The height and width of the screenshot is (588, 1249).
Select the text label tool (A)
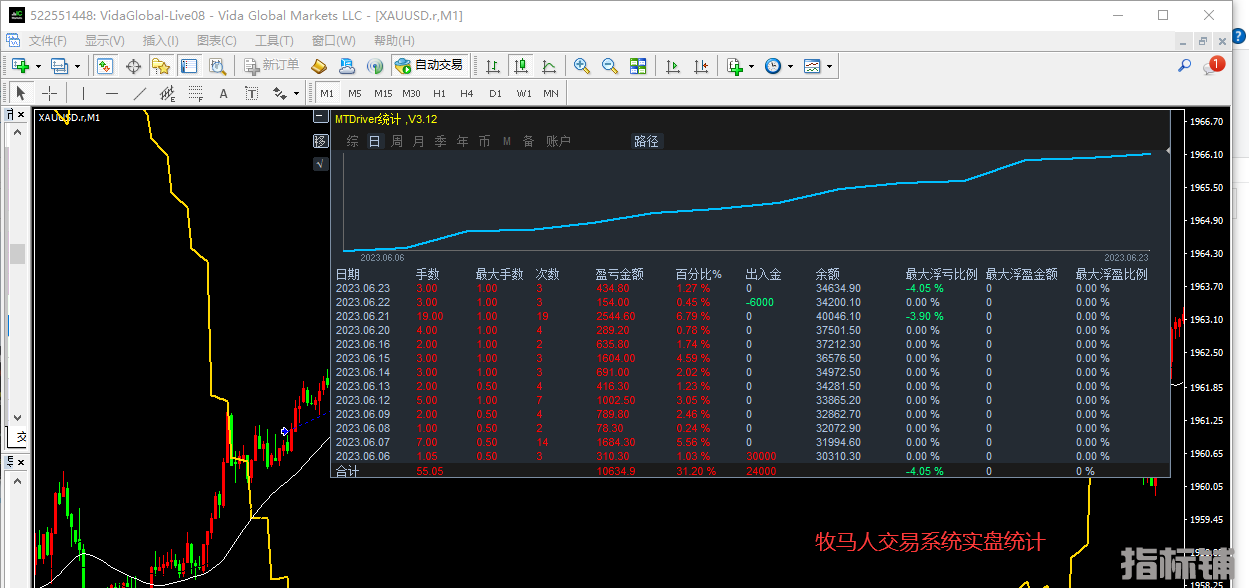tap(223, 93)
